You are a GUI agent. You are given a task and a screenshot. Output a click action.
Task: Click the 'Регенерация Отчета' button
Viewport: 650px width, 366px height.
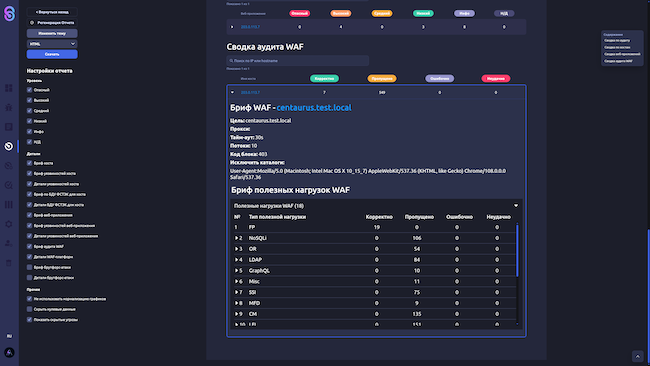[x=52, y=23]
